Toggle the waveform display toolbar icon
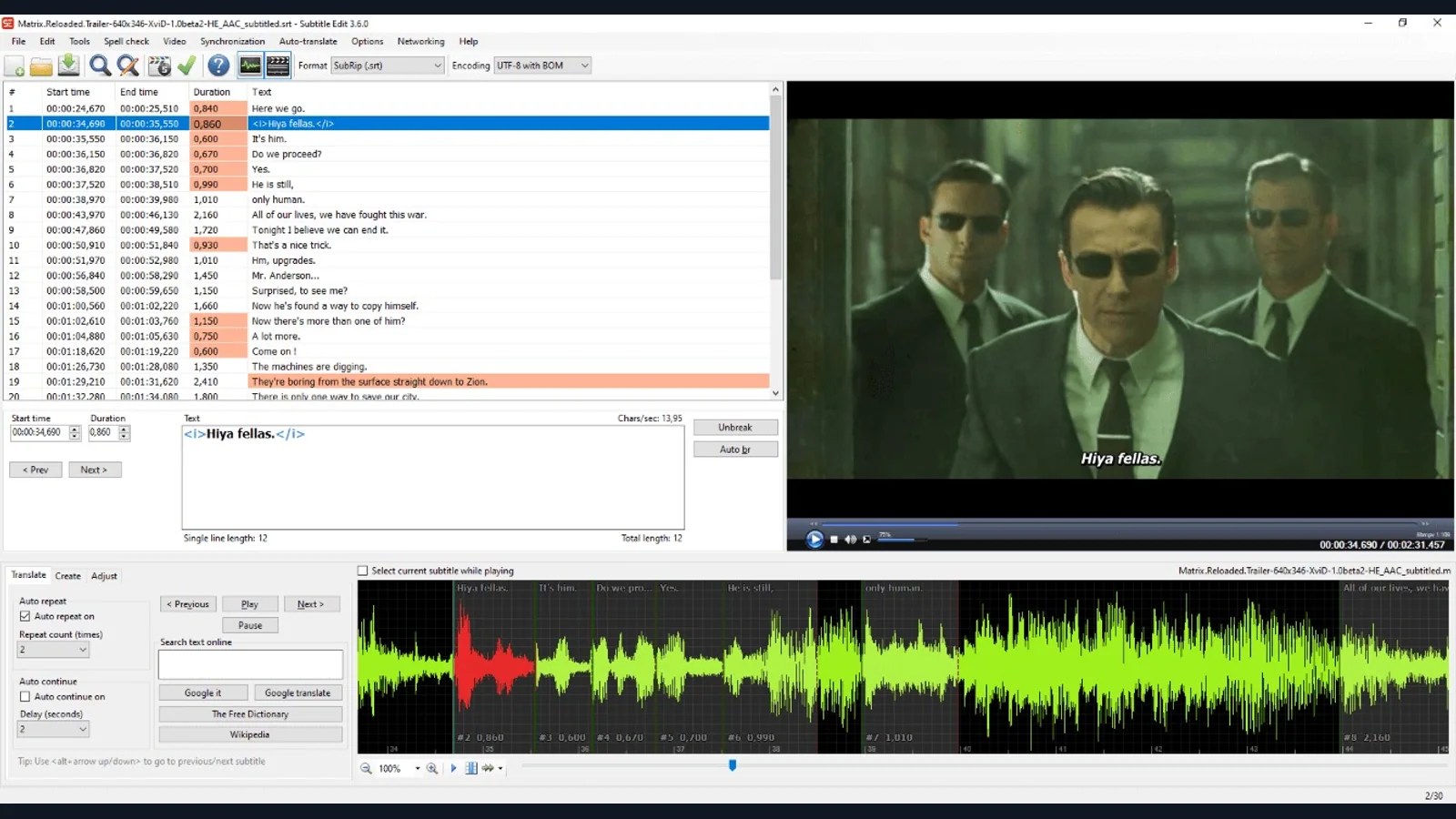The height and width of the screenshot is (819, 1456). (x=250, y=66)
